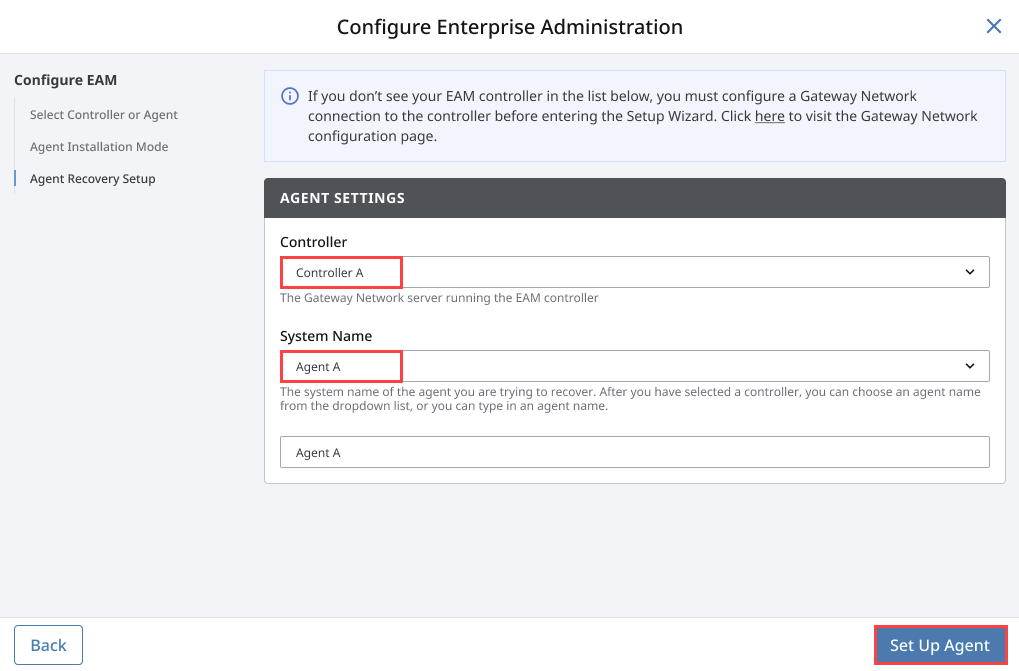Click the Controller field label

[314, 242]
